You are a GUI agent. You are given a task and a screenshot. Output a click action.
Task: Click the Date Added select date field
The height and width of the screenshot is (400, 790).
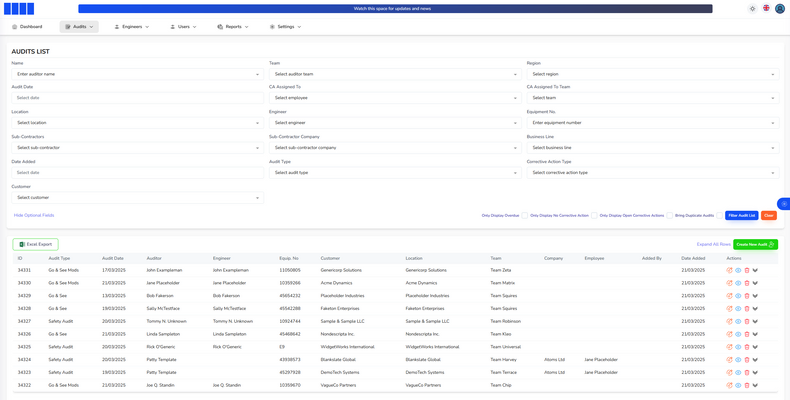(x=138, y=172)
